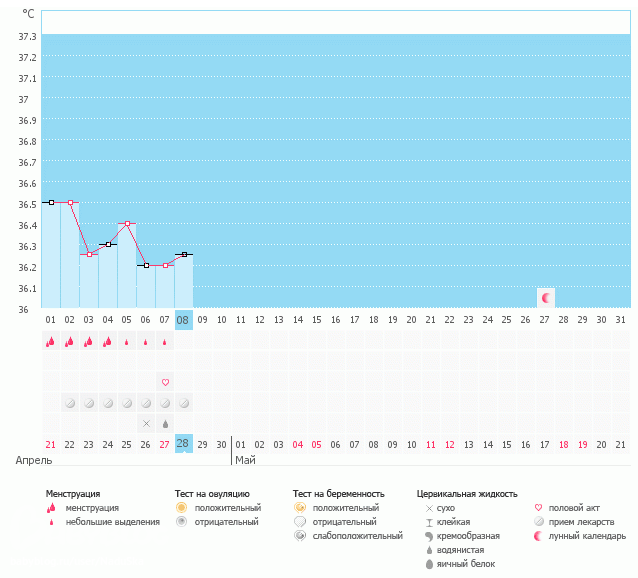Click the кремообразная cervical fluid legend icon
This screenshot has width=638, height=578.
tap(428, 536)
